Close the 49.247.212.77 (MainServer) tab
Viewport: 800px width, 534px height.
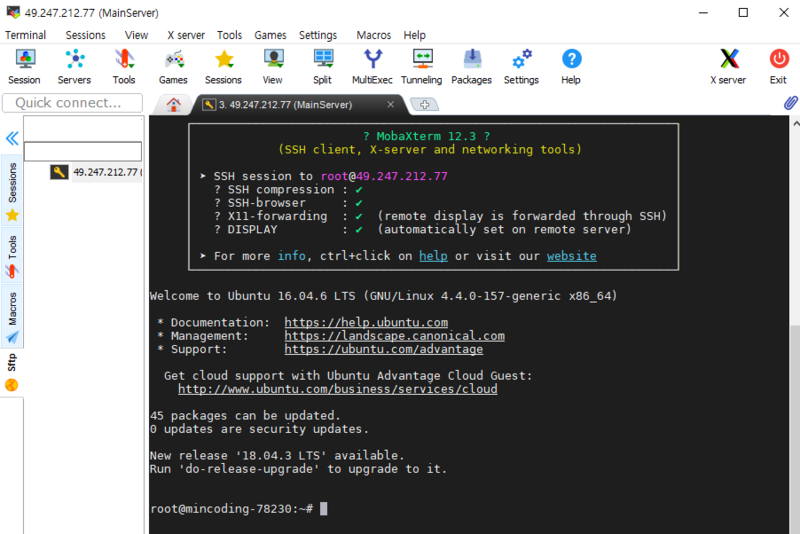click(390, 105)
